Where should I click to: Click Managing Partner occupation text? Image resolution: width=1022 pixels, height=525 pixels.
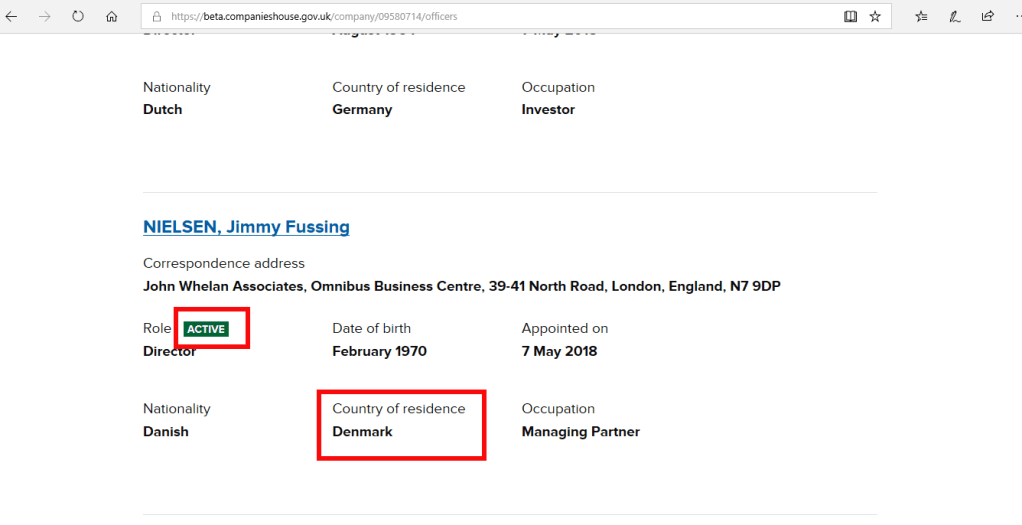pyautogui.click(x=580, y=432)
